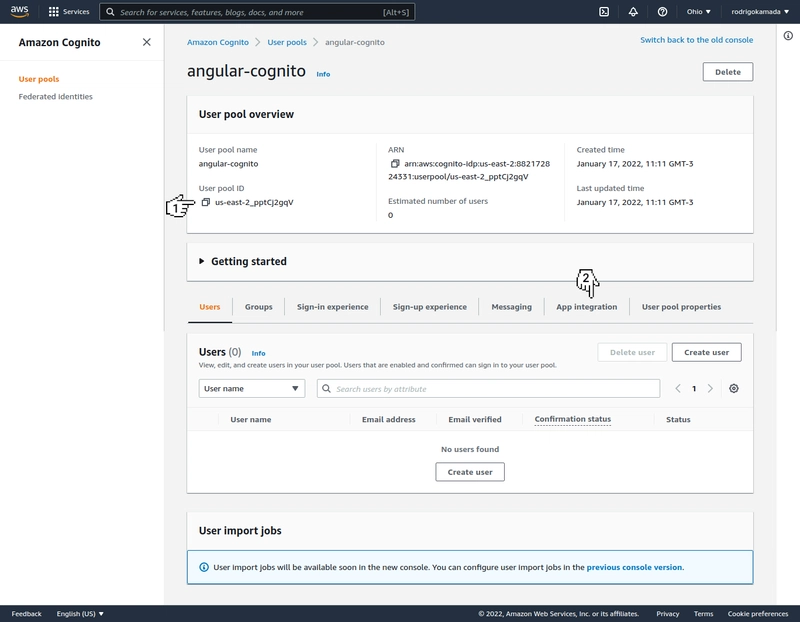Open users table settings gear
The image size is (800, 622).
coord(734,389)
